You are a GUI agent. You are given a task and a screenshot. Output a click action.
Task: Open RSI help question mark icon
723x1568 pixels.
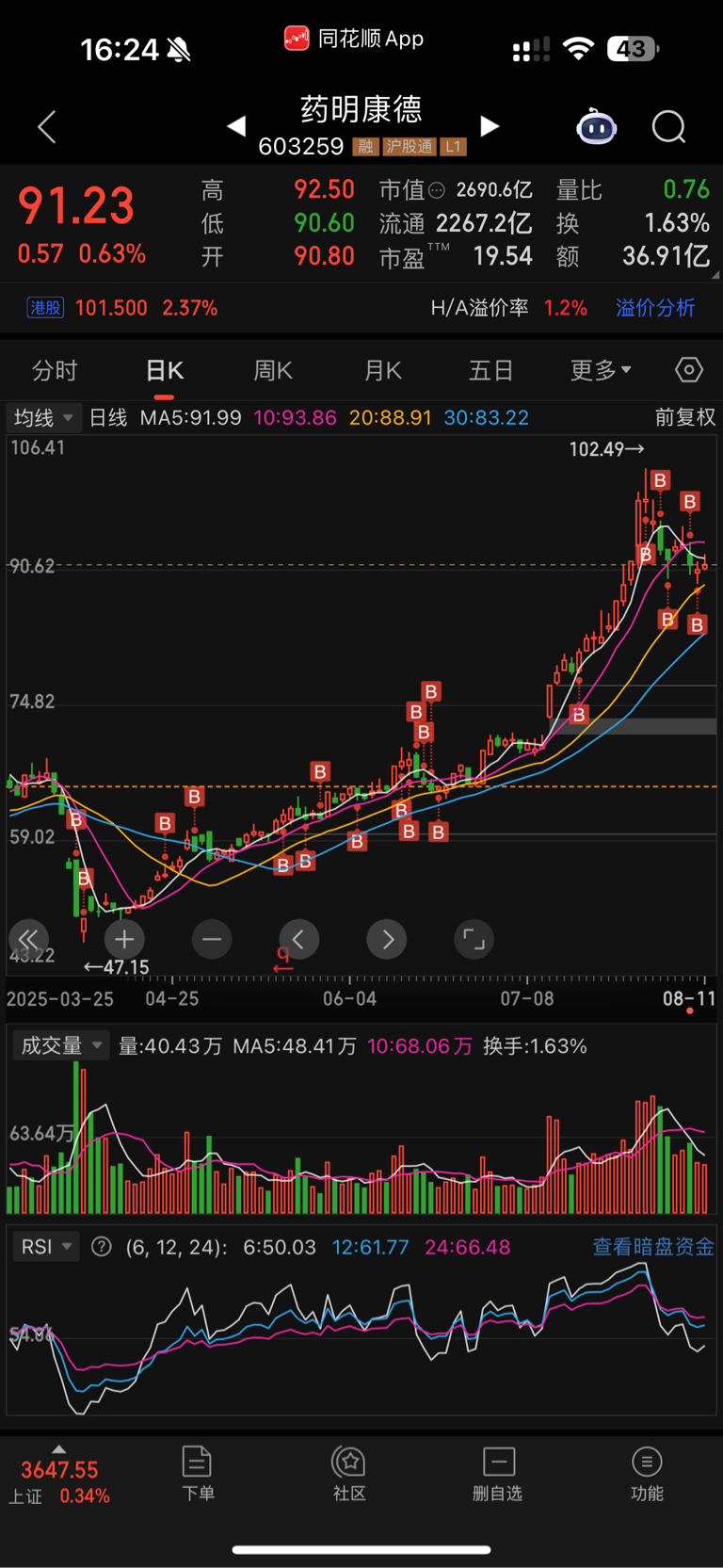(102, 1247)
